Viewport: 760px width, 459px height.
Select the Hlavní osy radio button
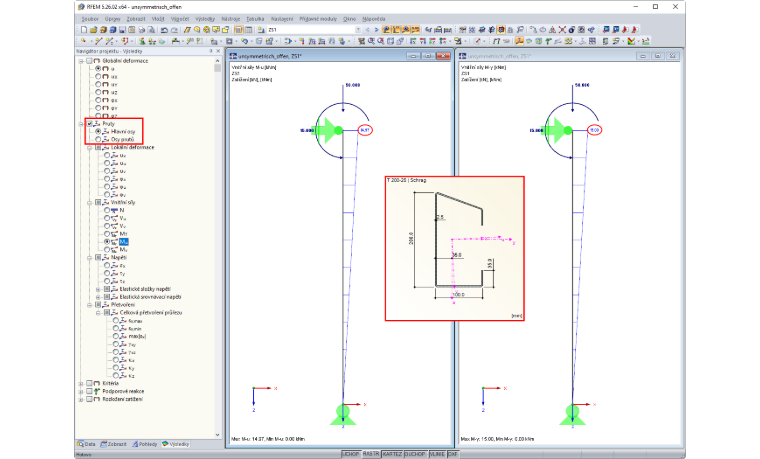click(98, 132)
